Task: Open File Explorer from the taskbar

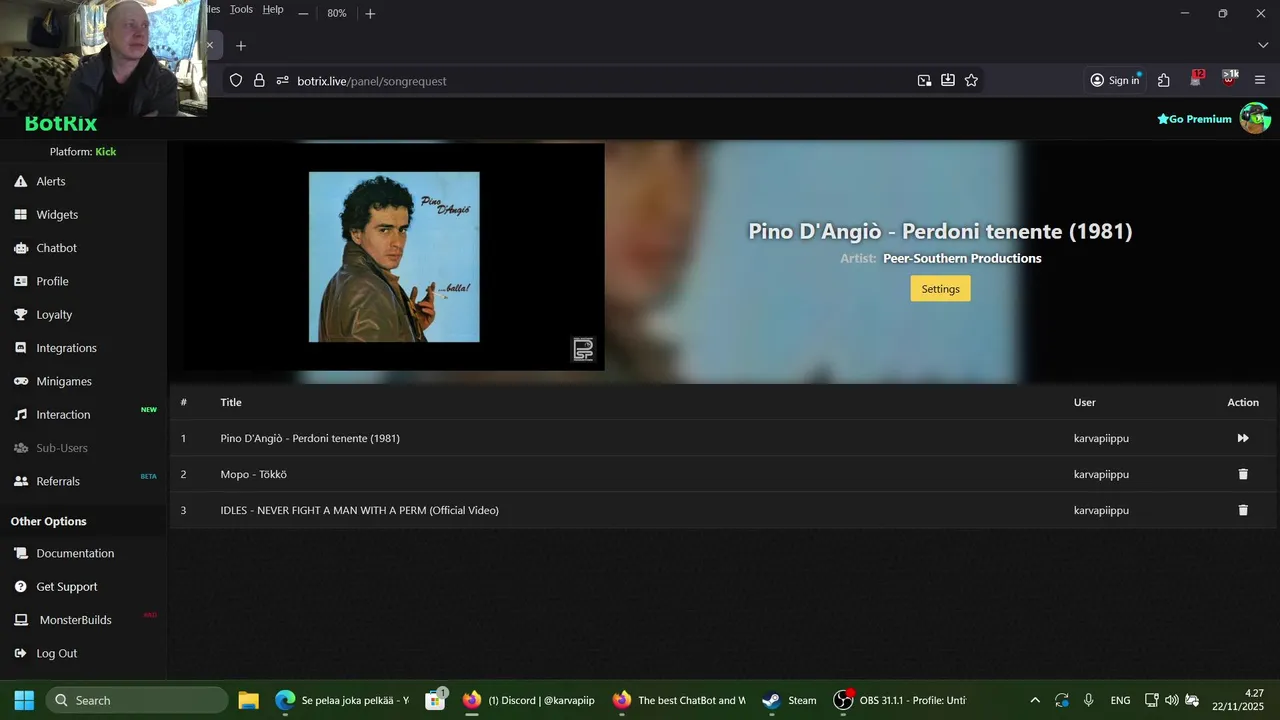Action: pyautogui.click(x=249, y=700)
